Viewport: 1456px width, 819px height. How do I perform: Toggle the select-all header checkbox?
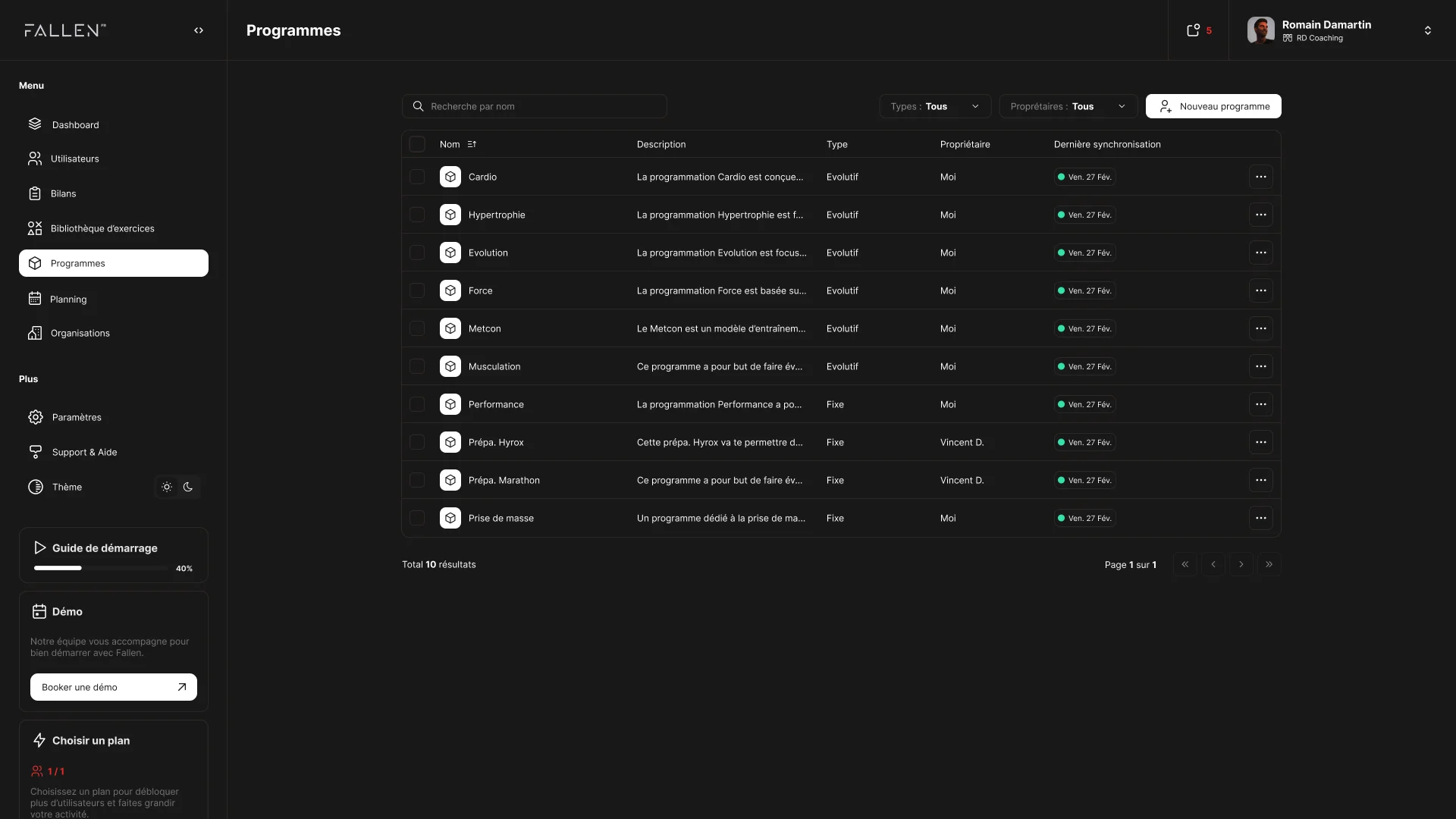click(x=417, y=144)
